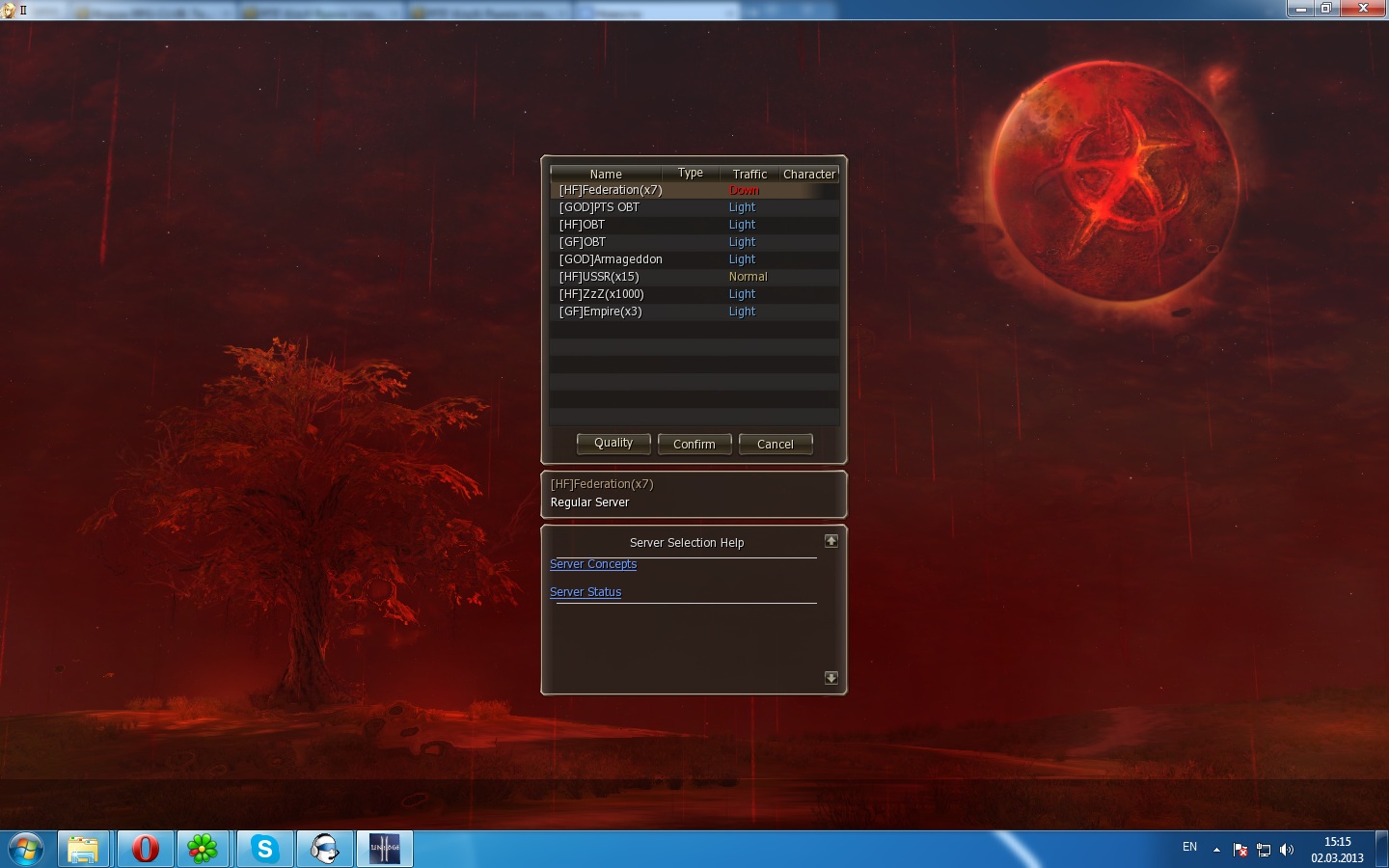Viewport: 1389px width, 868px height.
Task: Select the [HF]ZzZ(x1000) server
Action: [694, 294]
